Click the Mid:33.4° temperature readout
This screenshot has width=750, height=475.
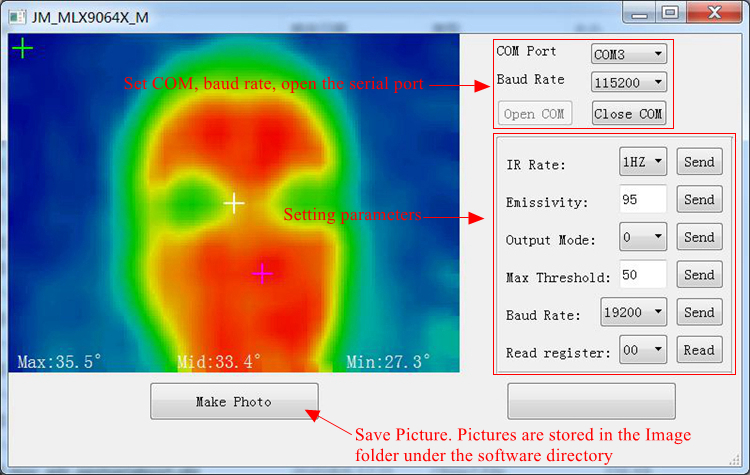[219, 362]
